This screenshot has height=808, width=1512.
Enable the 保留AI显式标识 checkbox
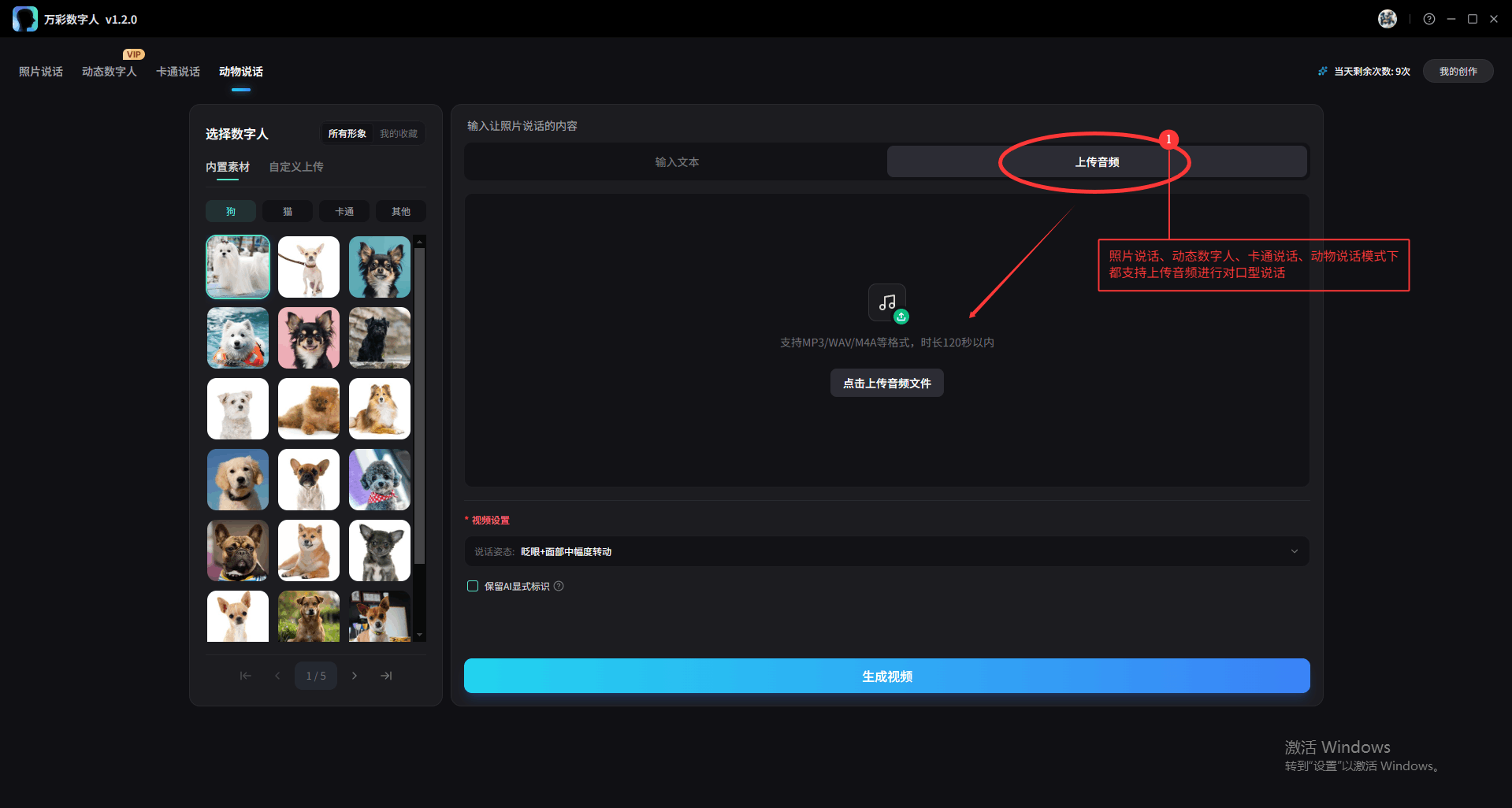(473, 586)
